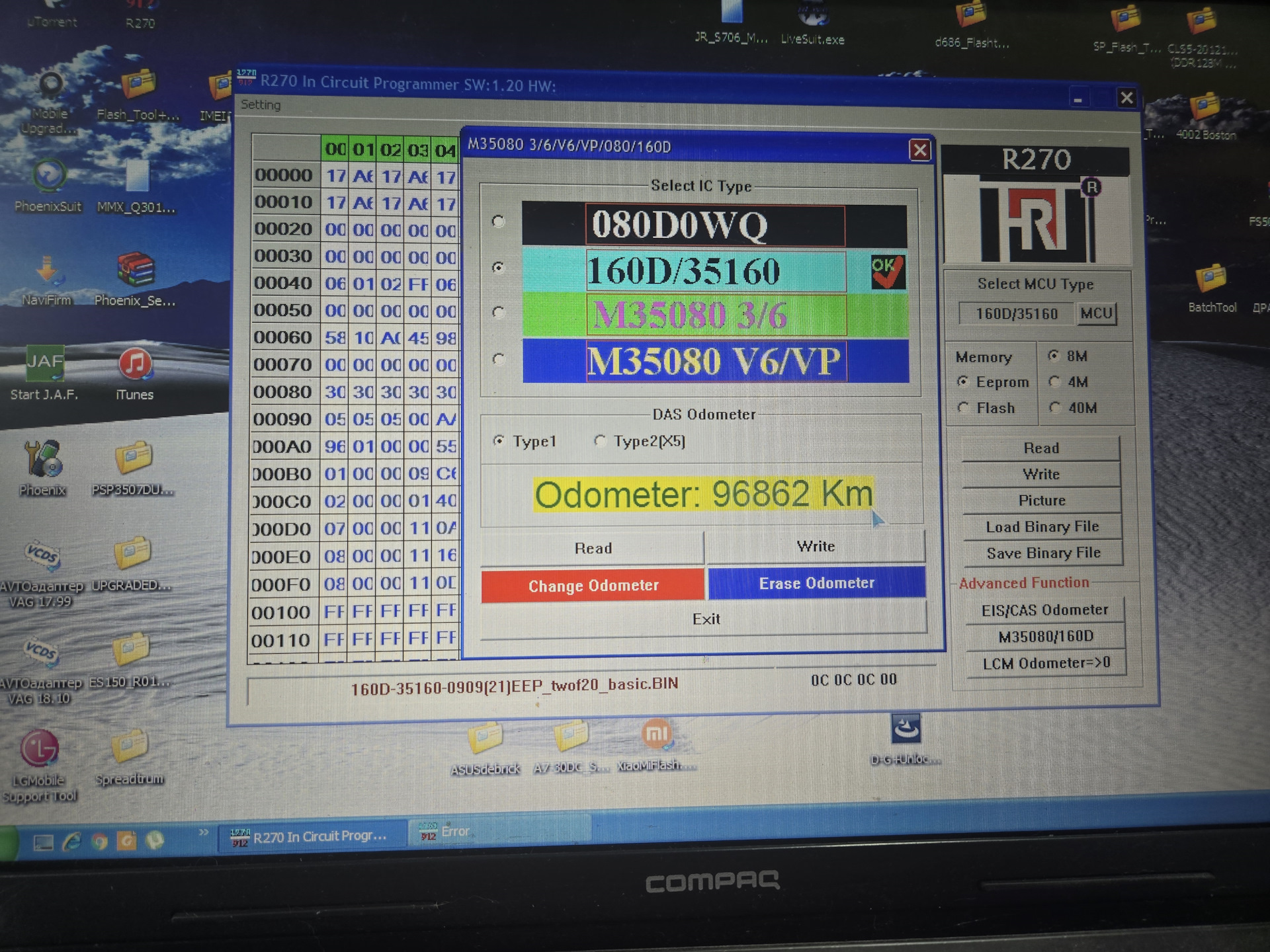Select the 080D0WQ IC type radio button

[499, 221]
